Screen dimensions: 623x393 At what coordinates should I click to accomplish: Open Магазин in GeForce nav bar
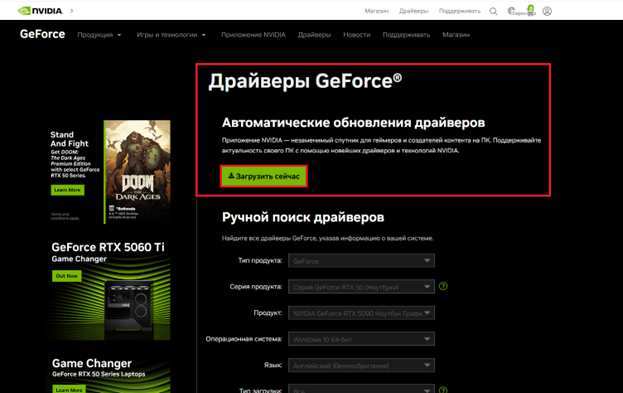(456, 35)
